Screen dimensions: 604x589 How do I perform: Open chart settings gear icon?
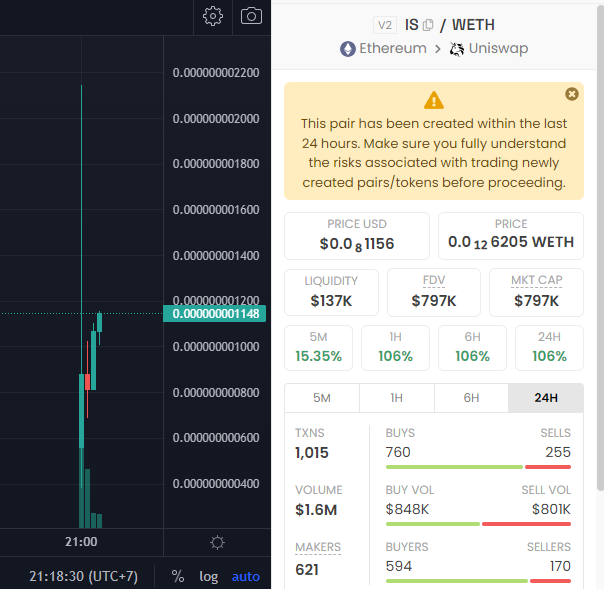coord(213,16)
